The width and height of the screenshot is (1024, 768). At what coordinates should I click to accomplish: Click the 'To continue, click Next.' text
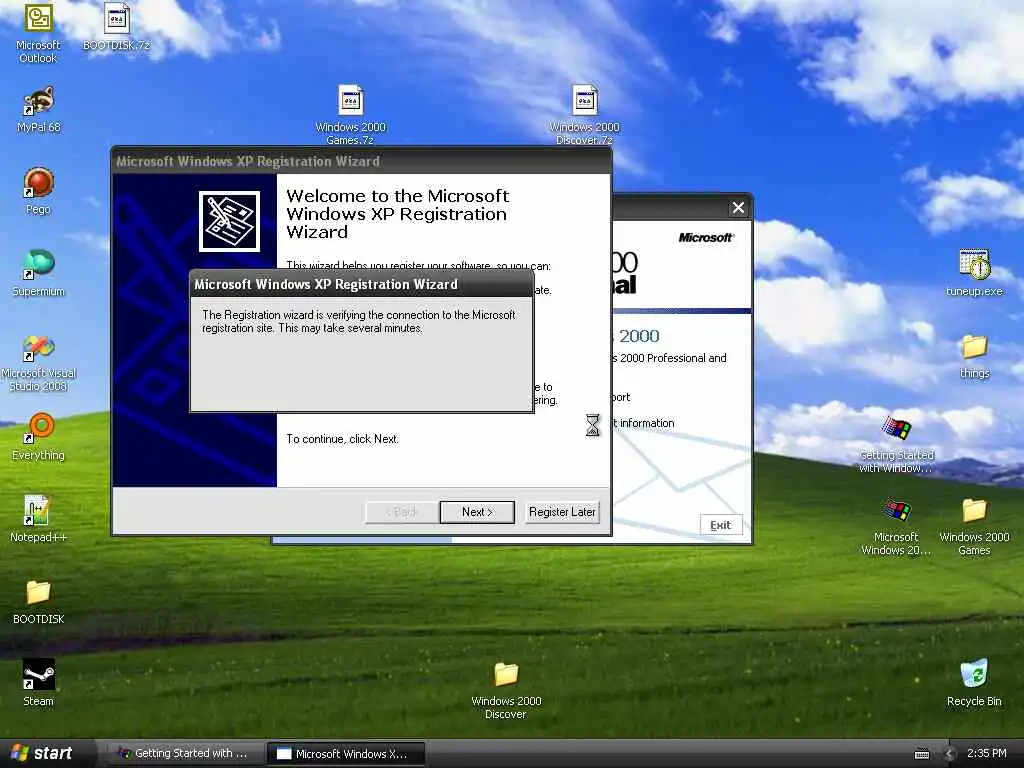click(342, 439)
